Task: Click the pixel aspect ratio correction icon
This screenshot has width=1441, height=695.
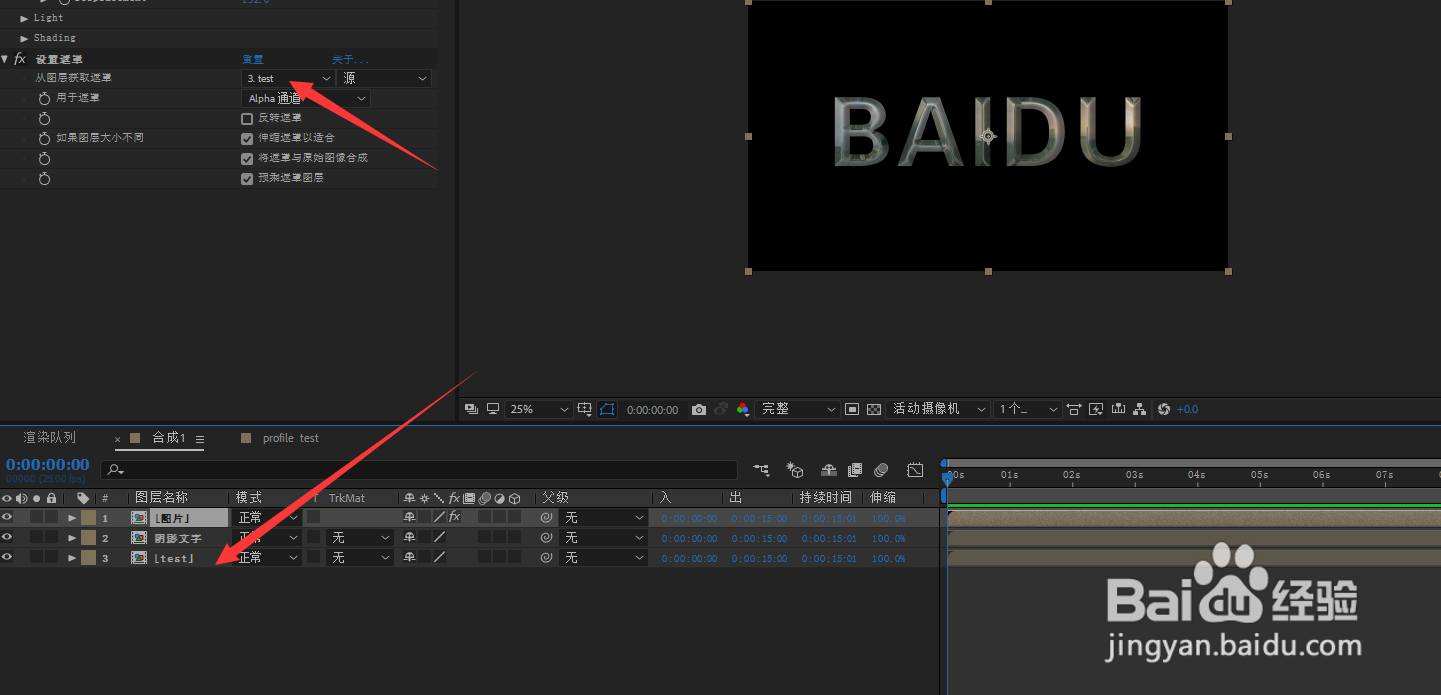Action: click(1074, 409)
